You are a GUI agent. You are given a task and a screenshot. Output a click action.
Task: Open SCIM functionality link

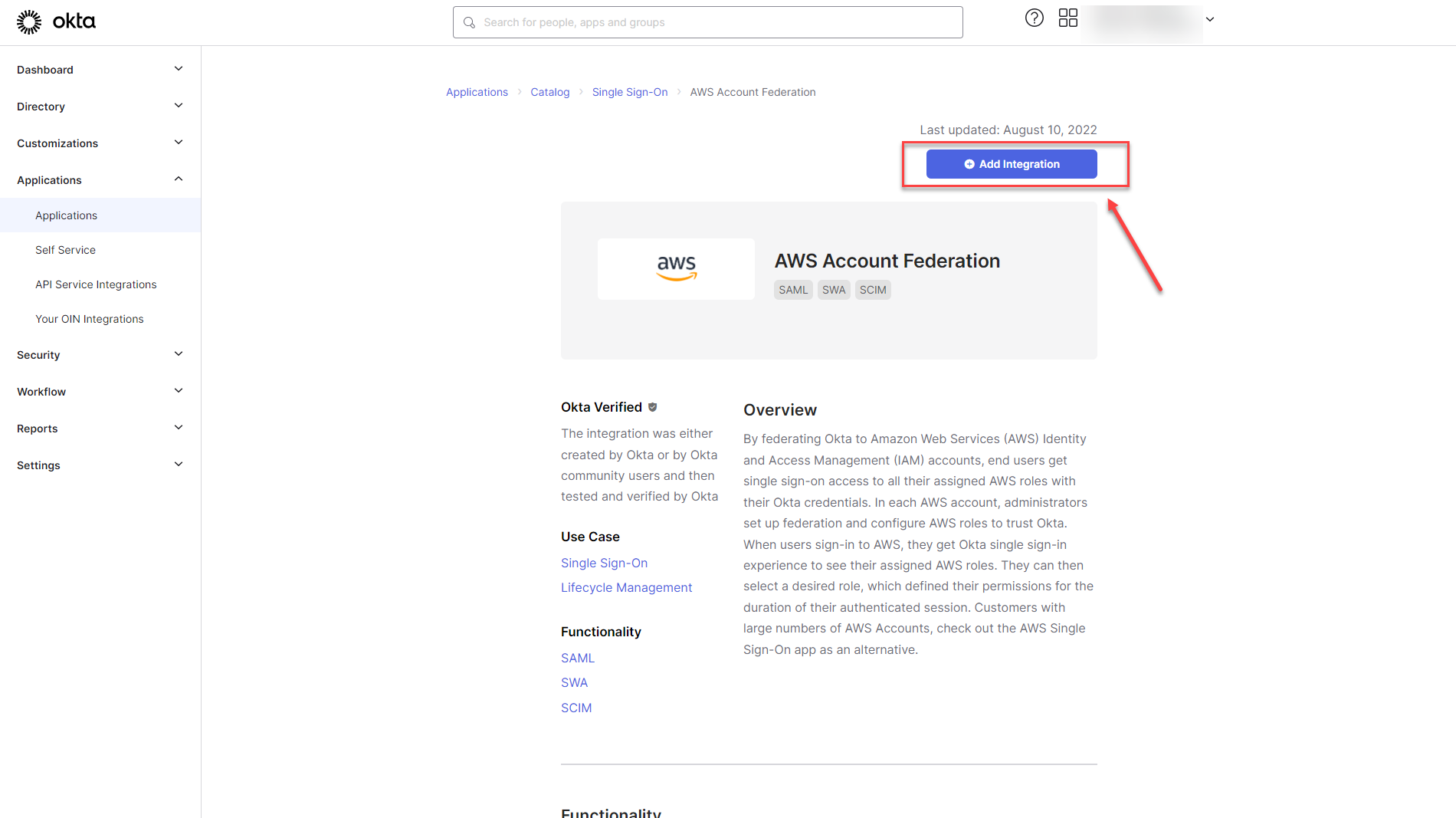pyautogui.click(x=576, y=708)
